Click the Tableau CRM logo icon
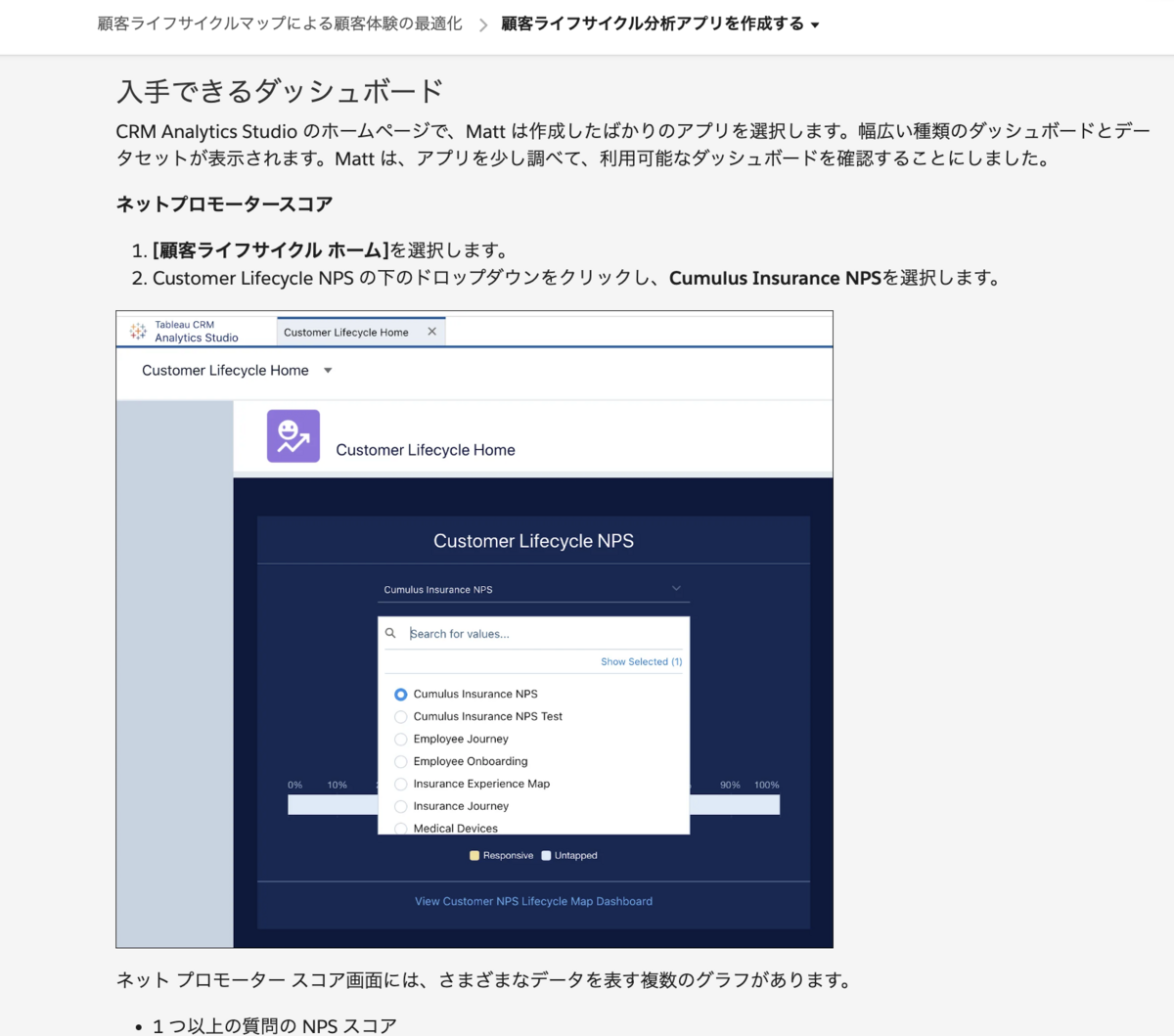Screen dimensions: 1174x1036 pos(138,330)
